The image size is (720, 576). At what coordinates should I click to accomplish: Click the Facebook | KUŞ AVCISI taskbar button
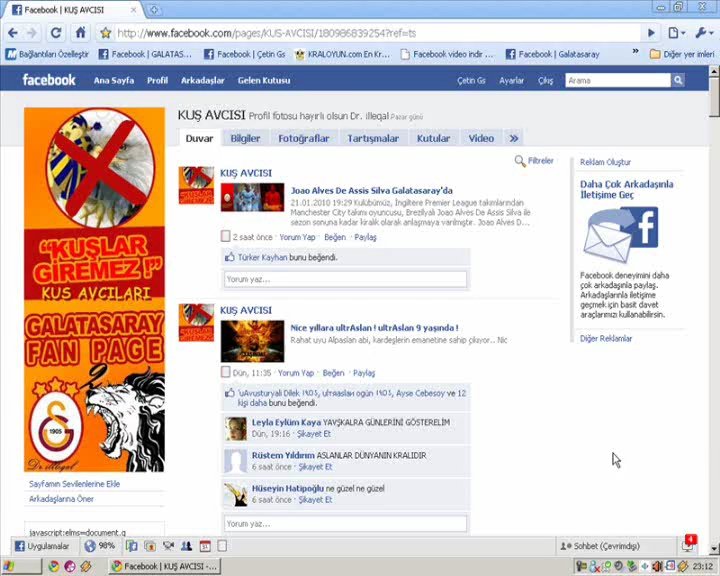[165, 566]
